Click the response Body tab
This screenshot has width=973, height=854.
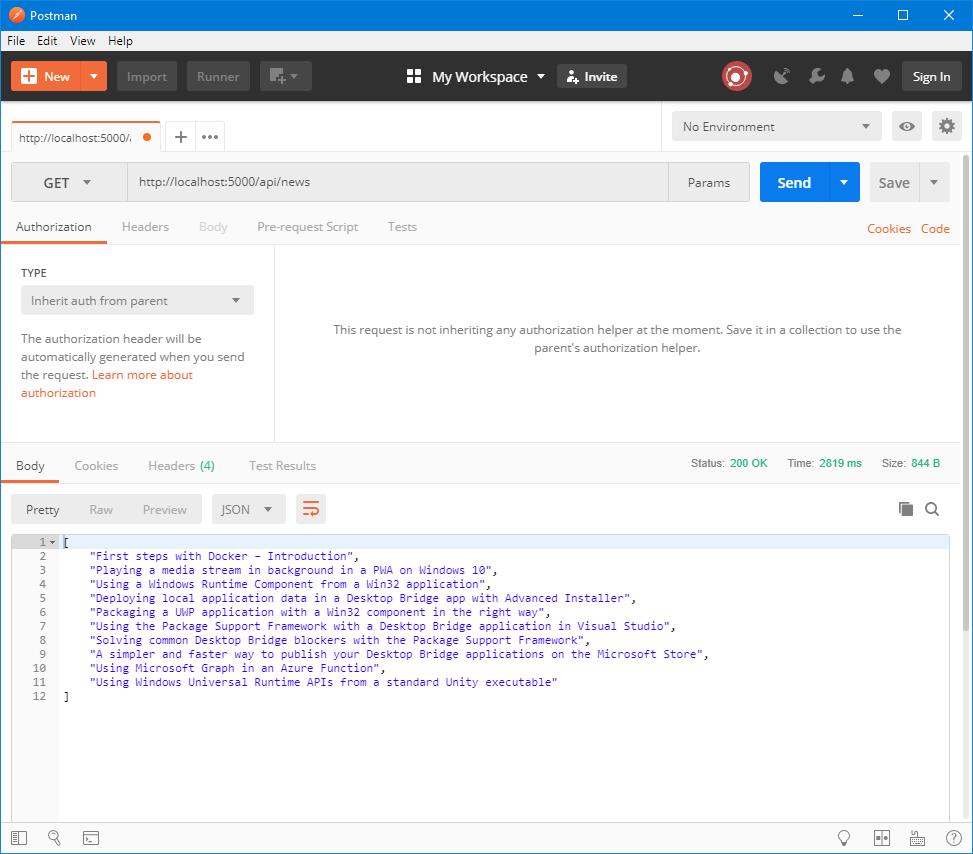(x=30, y=466)
